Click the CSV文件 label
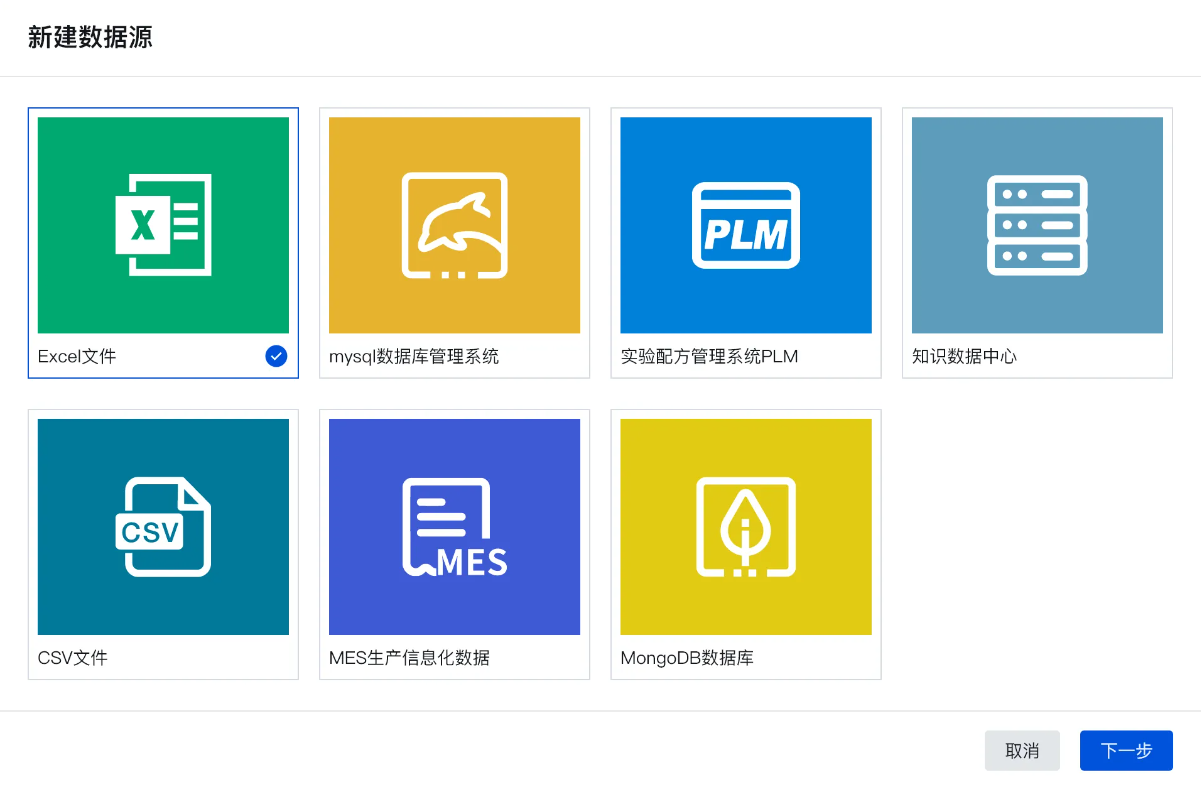The image size is (1201, 789). (72, 658)
